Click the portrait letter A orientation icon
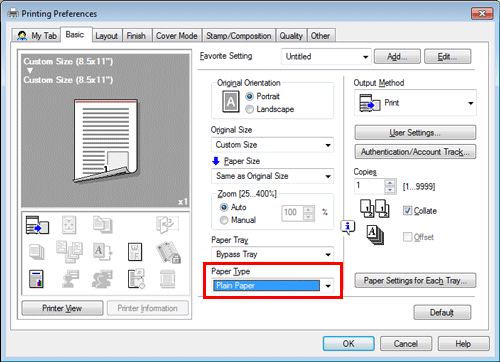Viewport: 500px width, 362px height. click(x=231, y=102)
